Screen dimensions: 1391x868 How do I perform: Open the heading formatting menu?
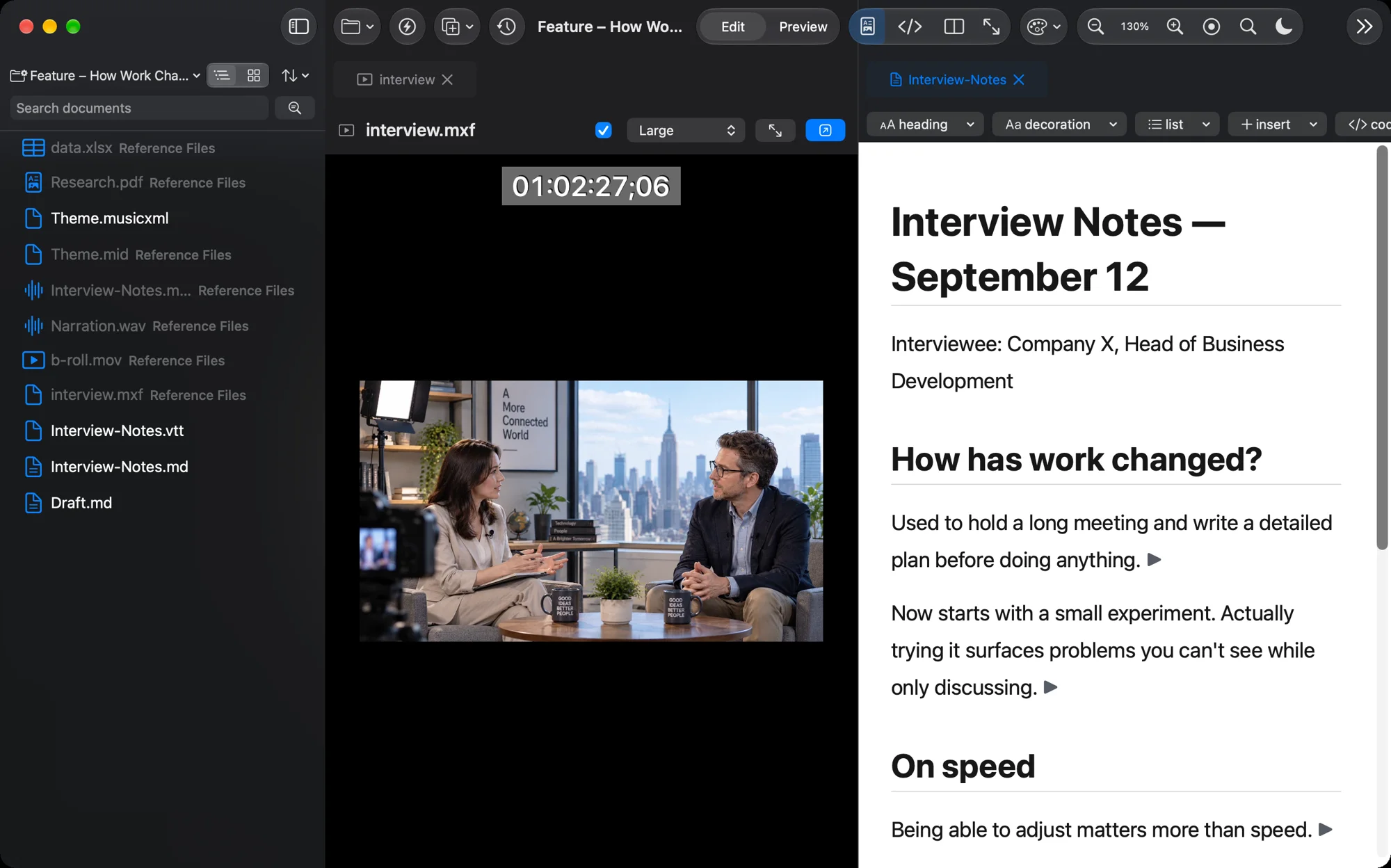coord(926,124)
